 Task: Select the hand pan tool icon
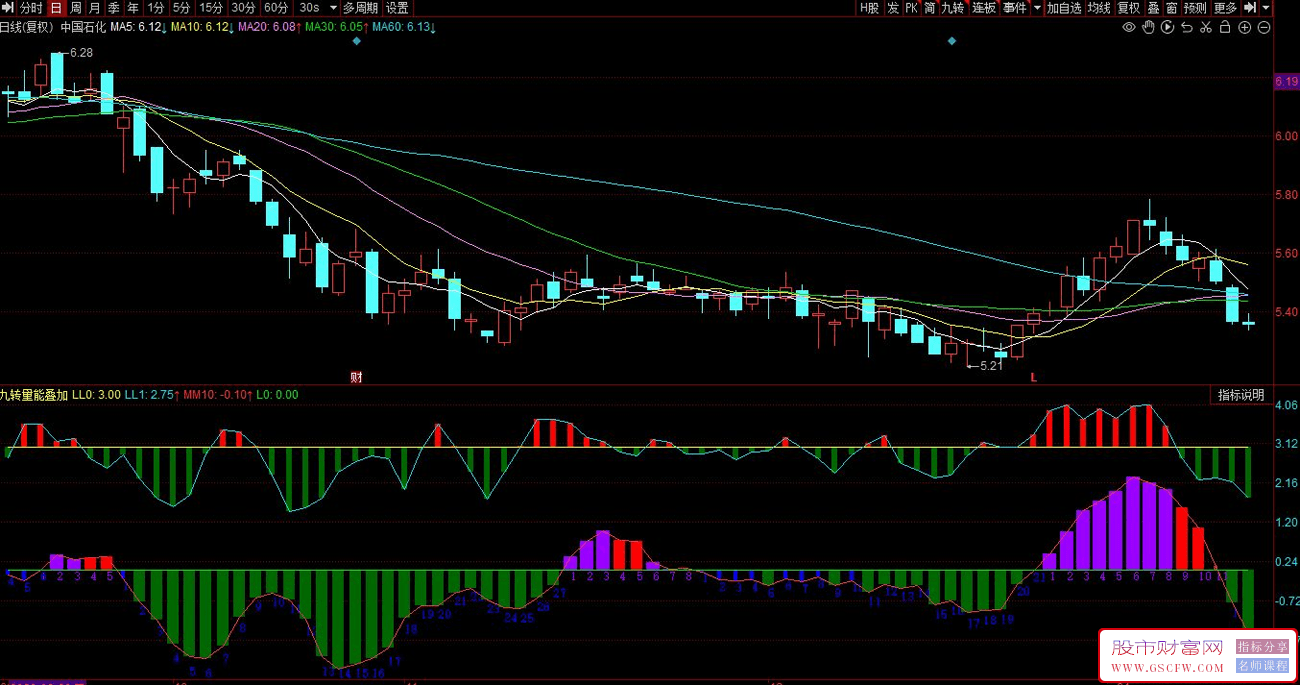(x=1149, y=27)
